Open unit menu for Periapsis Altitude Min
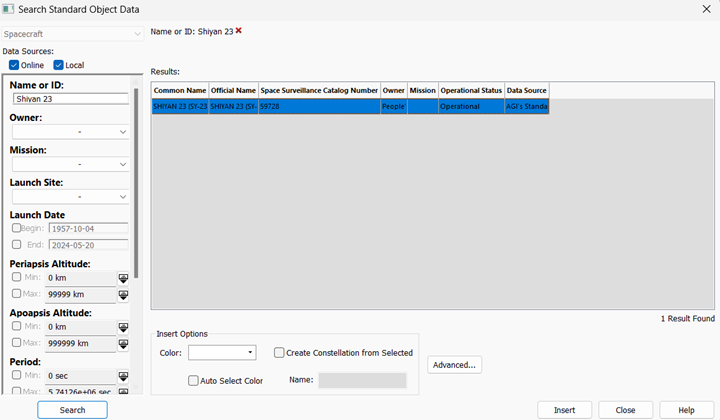 coord(123,278)
